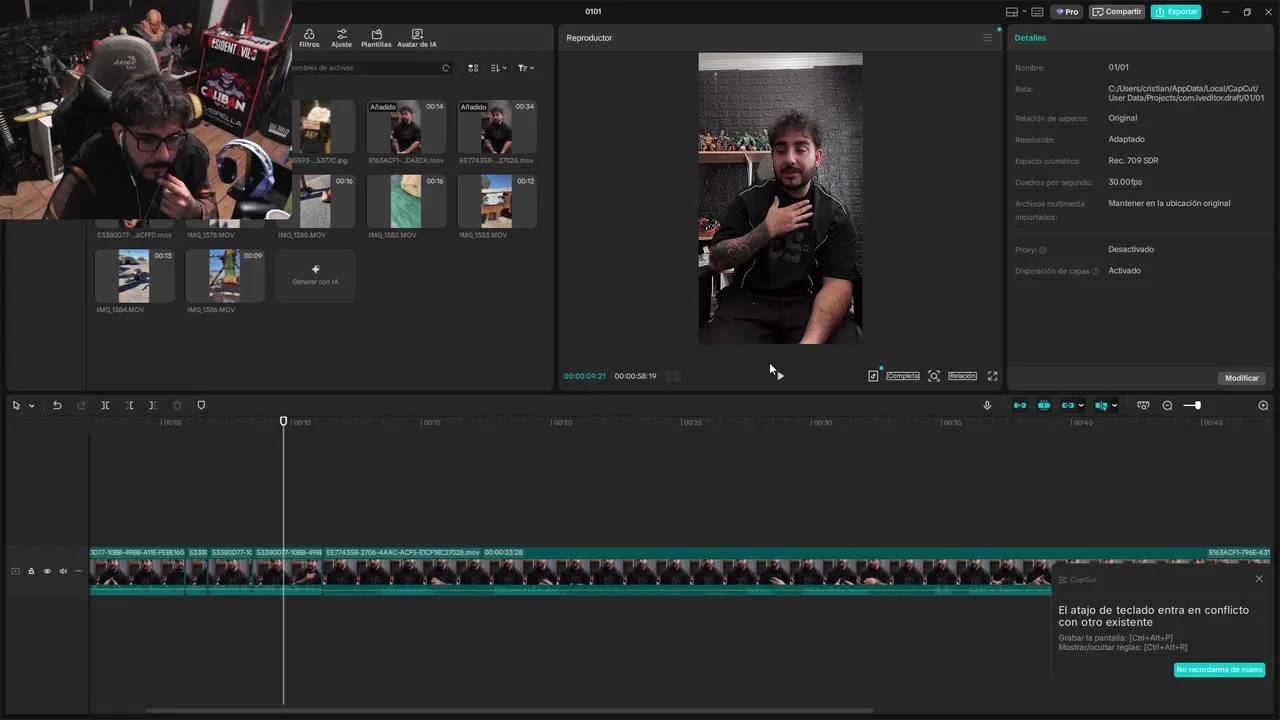The image size is (1280, 720).
Task: Expand the linkage options dropdown arrow
Action: click(1081, 406)
